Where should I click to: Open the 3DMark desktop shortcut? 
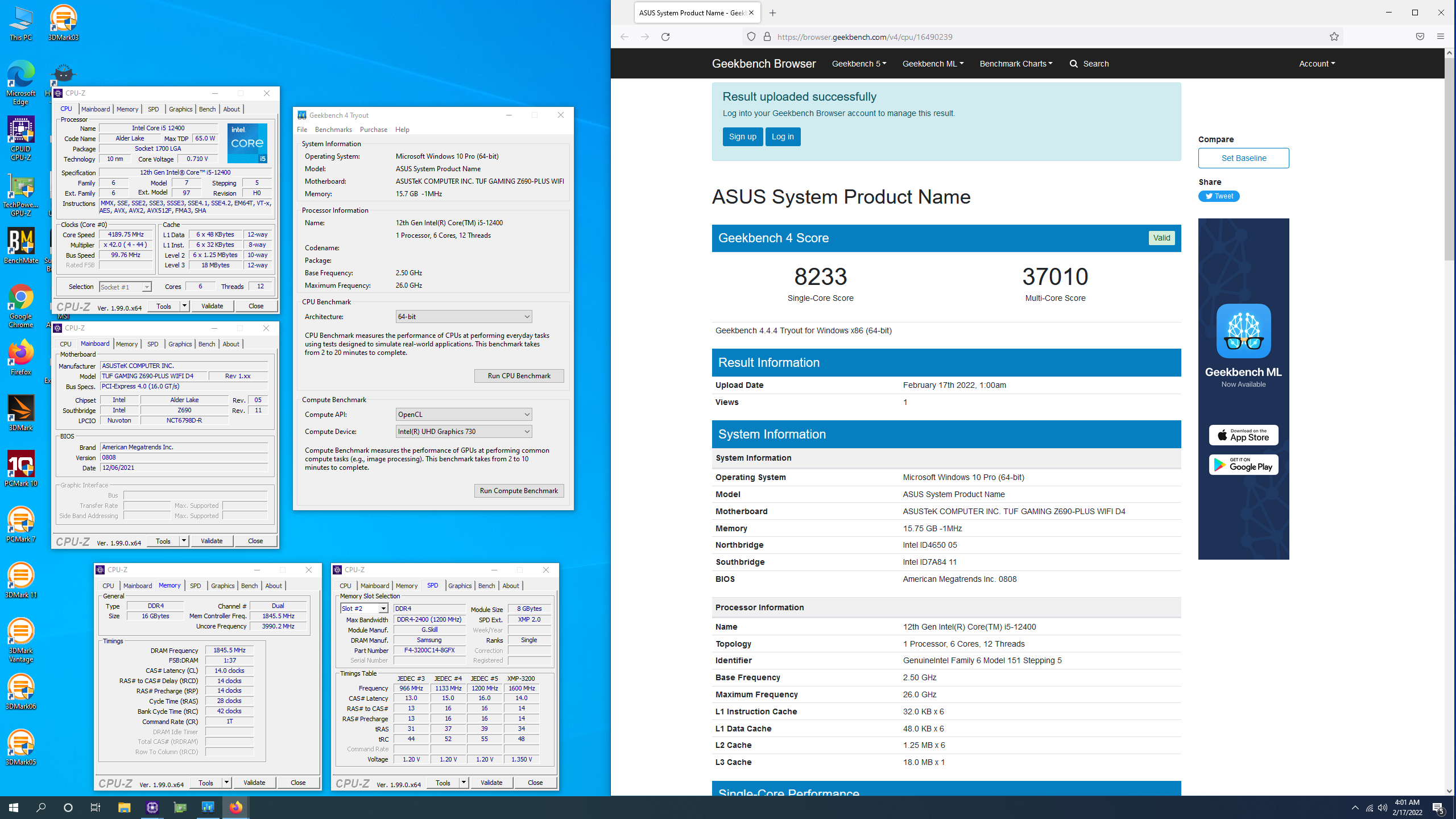click(20, 413)
